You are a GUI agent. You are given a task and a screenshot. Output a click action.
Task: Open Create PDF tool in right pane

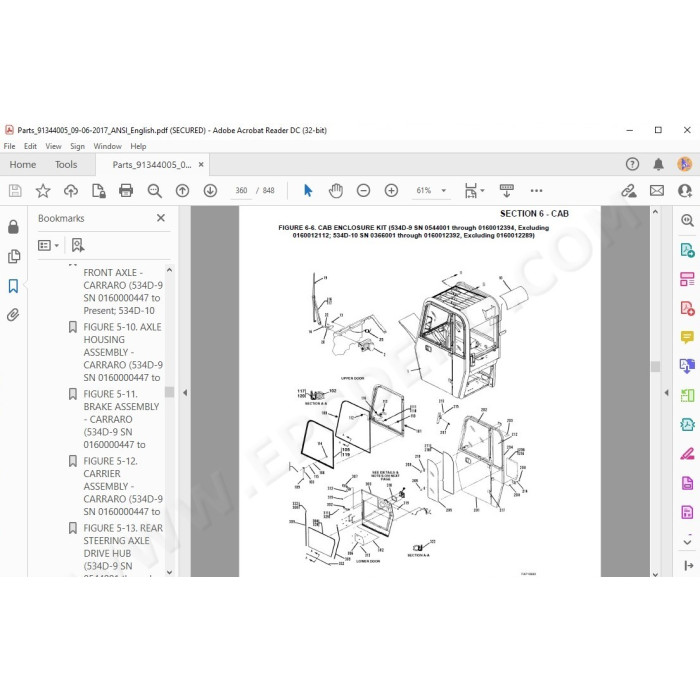(687, 308)
